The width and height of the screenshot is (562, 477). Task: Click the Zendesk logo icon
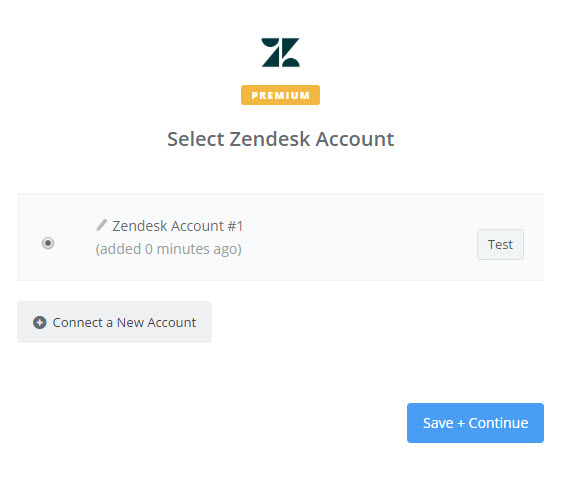280,52
